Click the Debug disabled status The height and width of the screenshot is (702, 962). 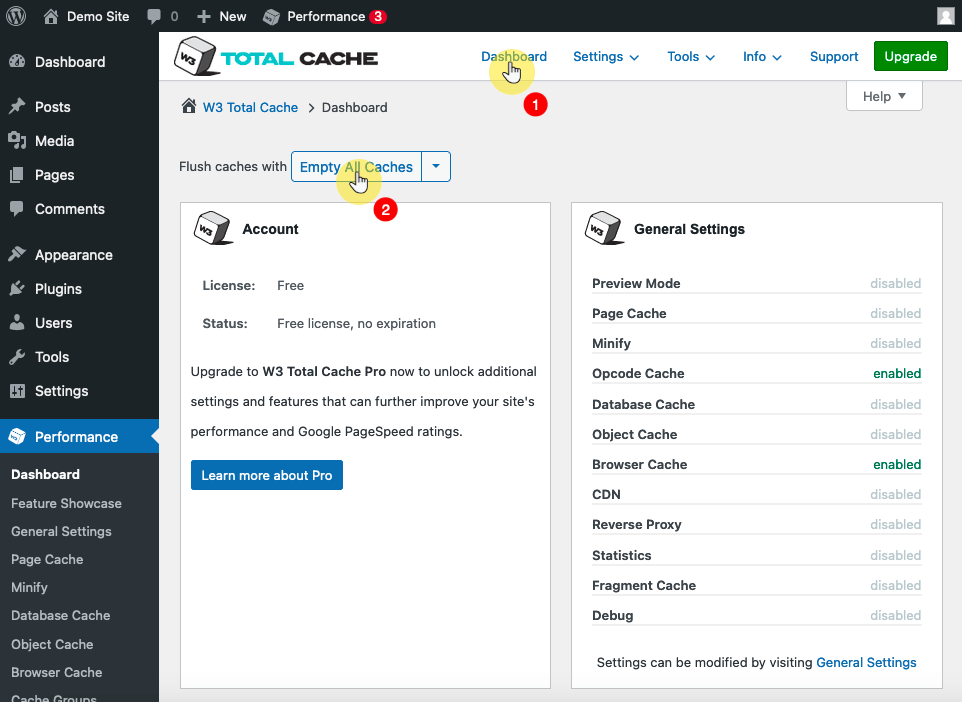click(896, 615)
